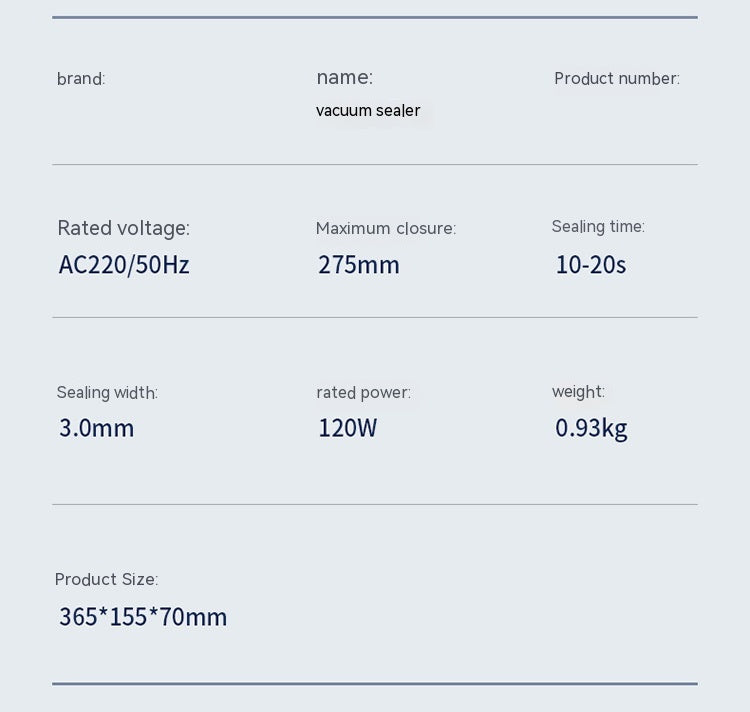The width and height of the screenshot is (750, 712).
Task: Click the "Sealing width:" label
Action: click(107, 393)
